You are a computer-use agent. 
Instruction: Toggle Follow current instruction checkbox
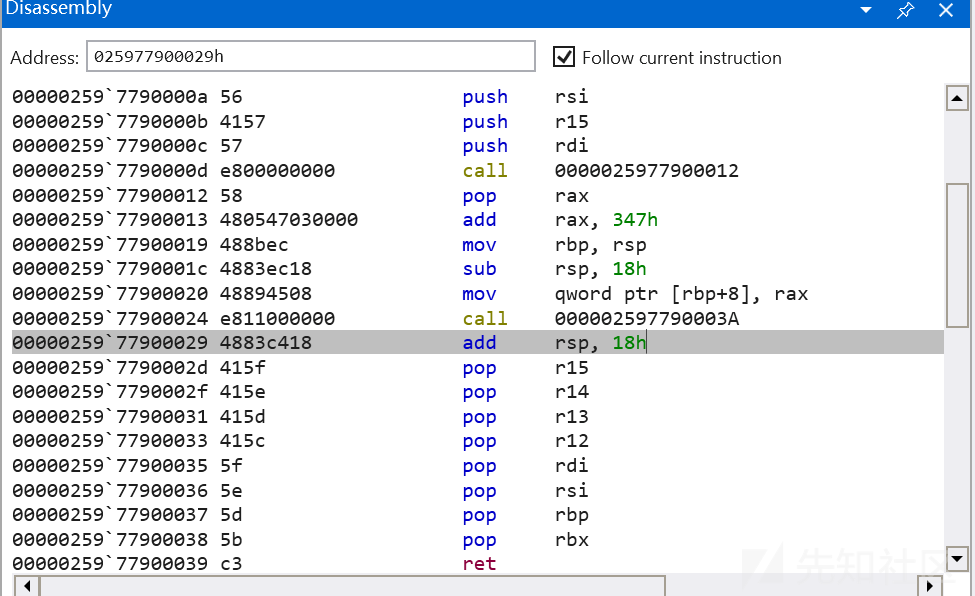click(x=563, y=57)
